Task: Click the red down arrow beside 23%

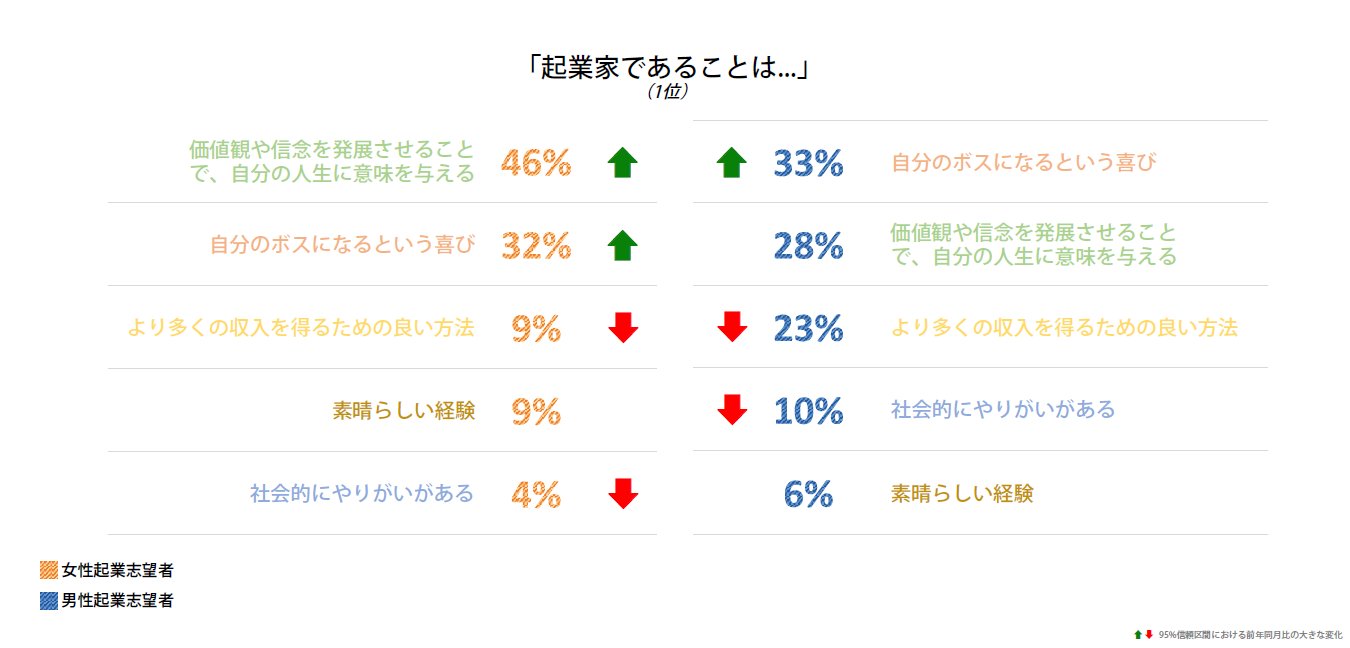Action: coord(732,327)
